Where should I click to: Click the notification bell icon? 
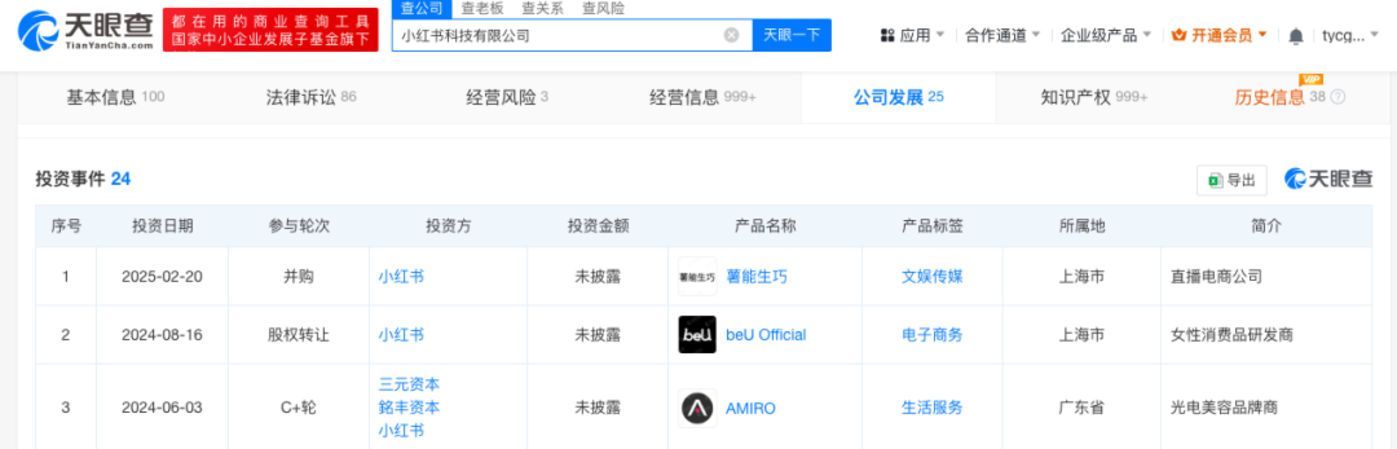1296,36
